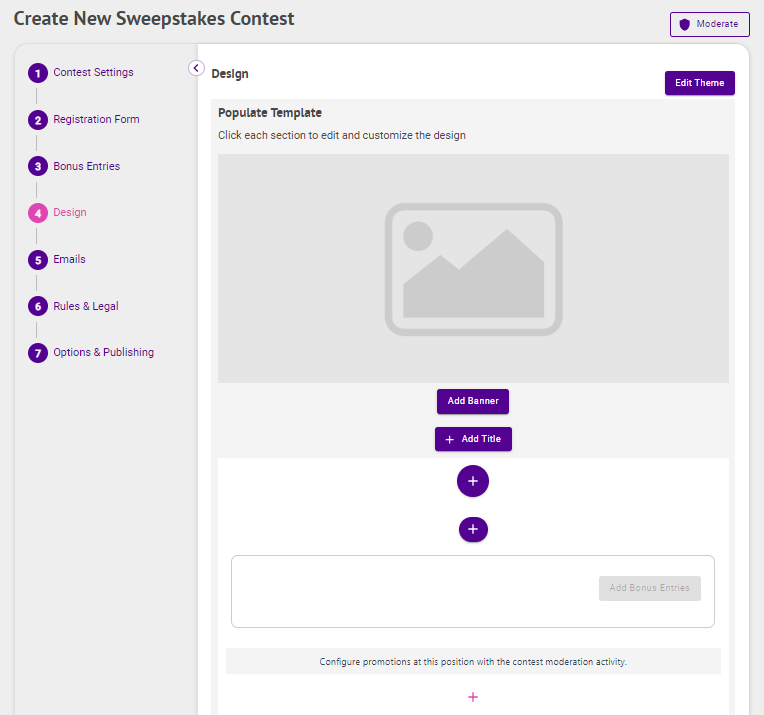The image size is (764, 715).
Task: Click the number 6 step circle
Action: tap(38, 306)
